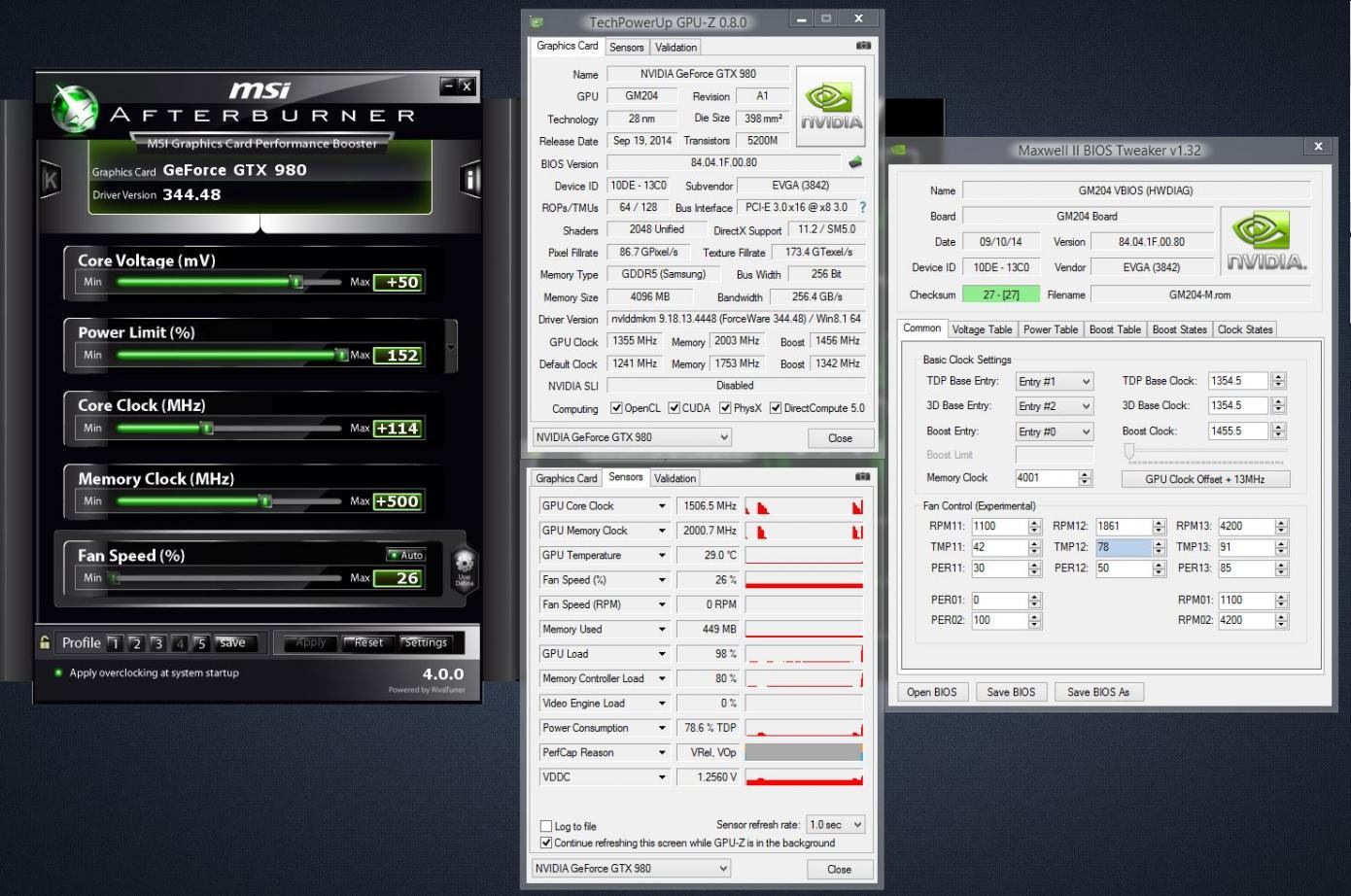Toggle Apply overclocking at system startup

58,672
